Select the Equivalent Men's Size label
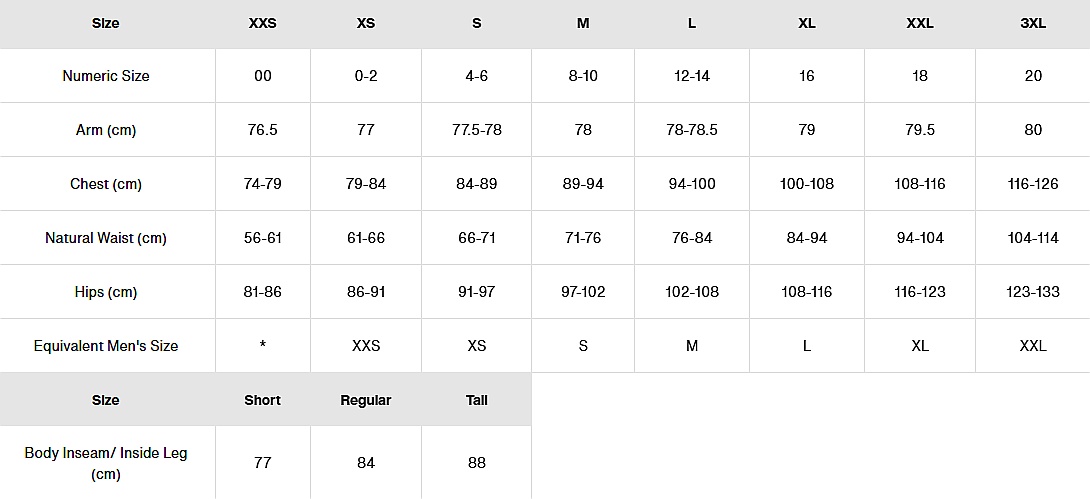This screenshot has width=1090, height=499. pos(106,346)
